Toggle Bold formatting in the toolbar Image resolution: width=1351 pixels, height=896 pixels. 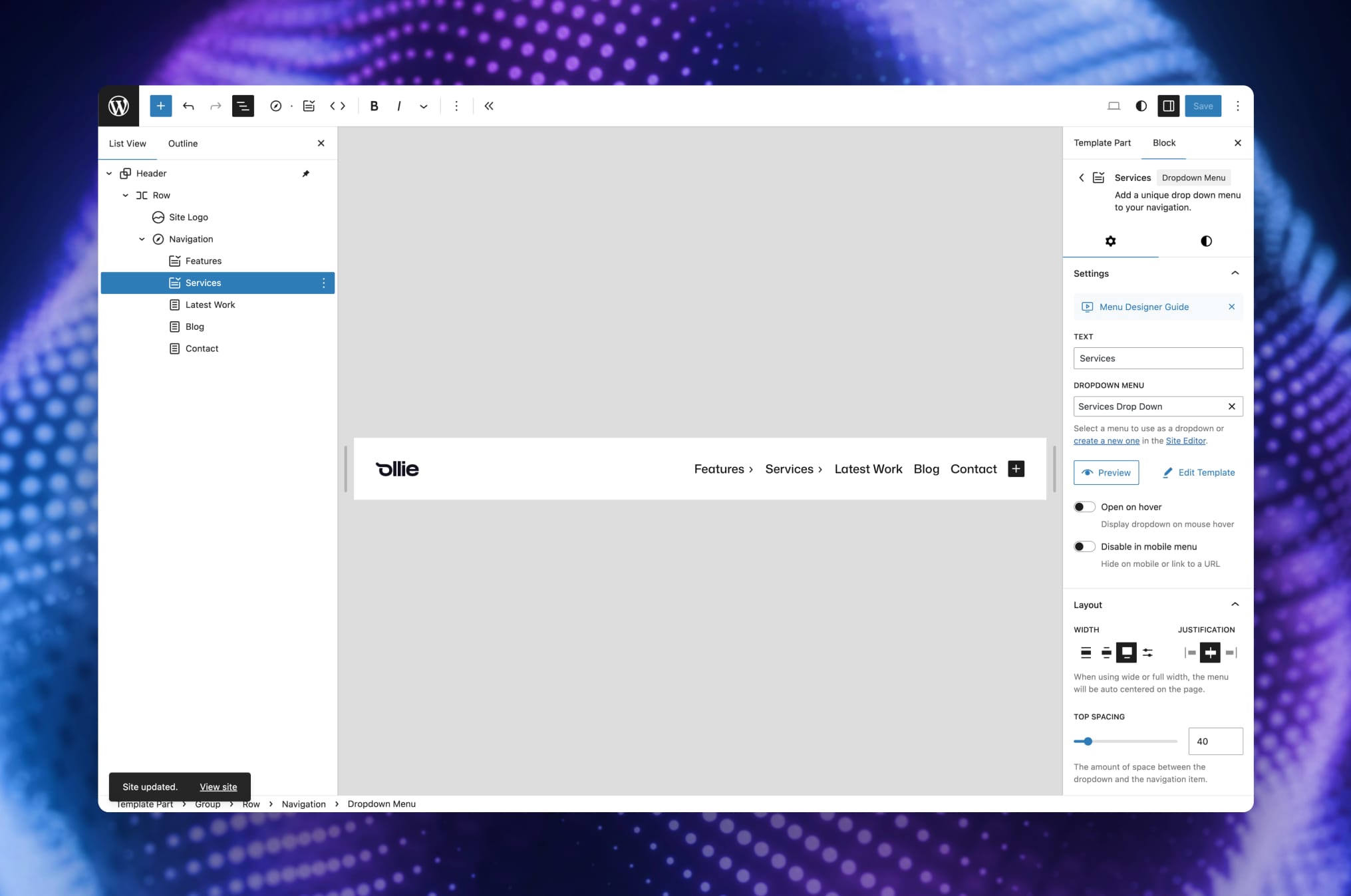click(374, 106)
